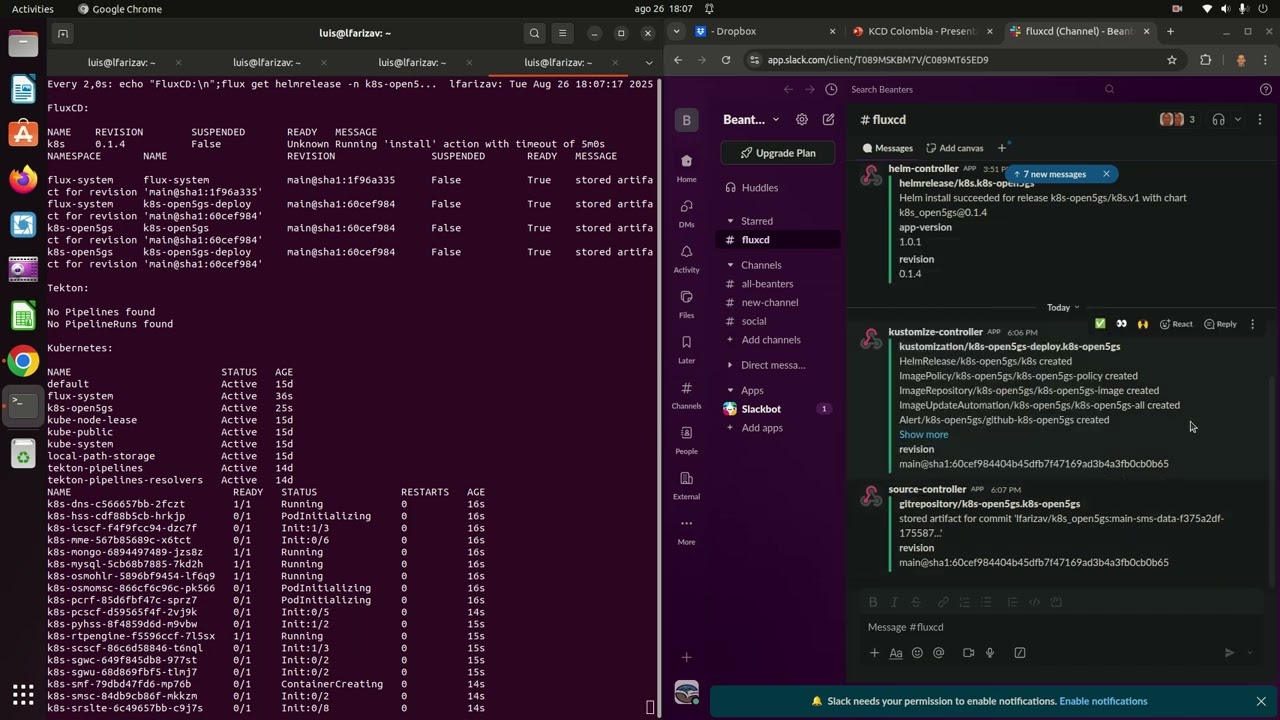Click Add canvas tab
Screen dimensions: 1280x720
point(955,148)
